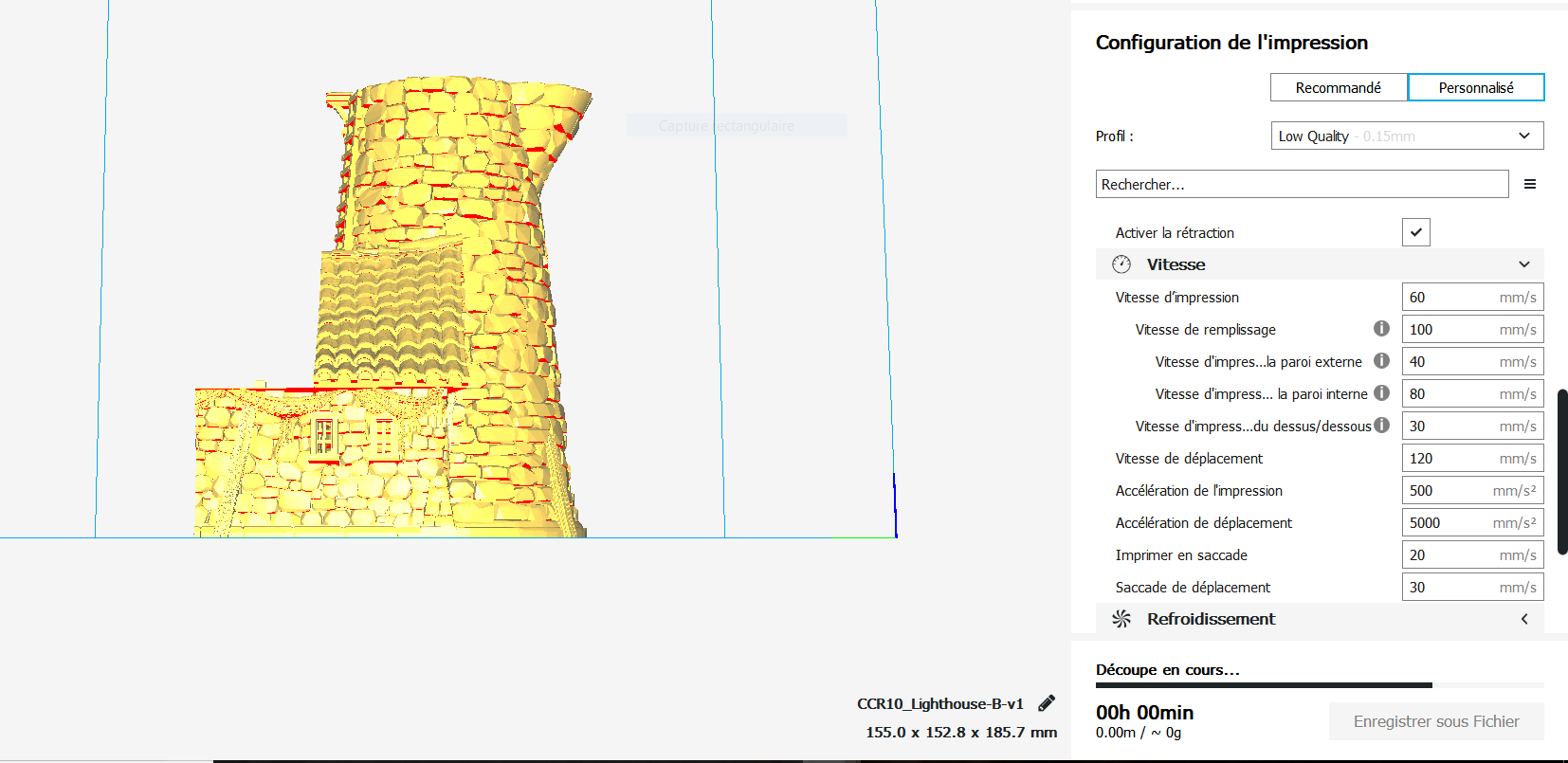Image resolution: width=1568 pixels, height=763 pixels.
Task: Click the Découpe en cours progress bar
Action: [x=1320, y=684]
